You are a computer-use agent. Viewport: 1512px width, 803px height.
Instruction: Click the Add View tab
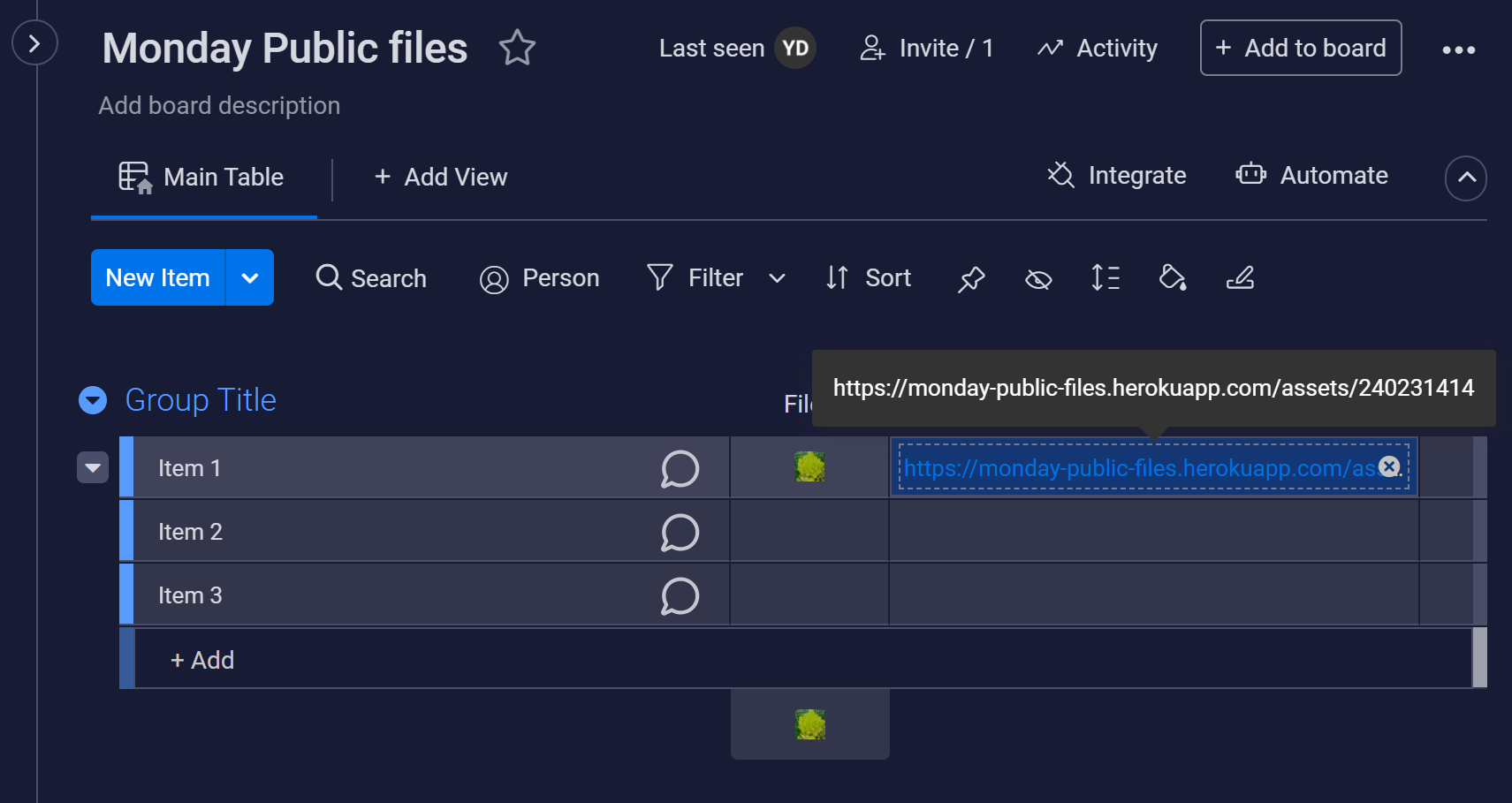(x=441, y=177)
